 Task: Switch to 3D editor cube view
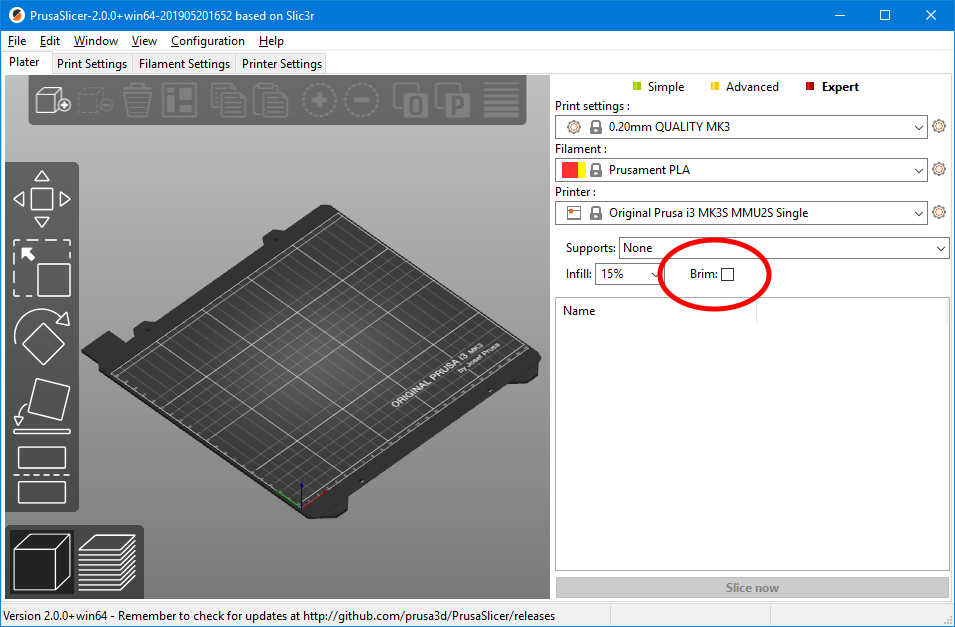click(41, 562)
